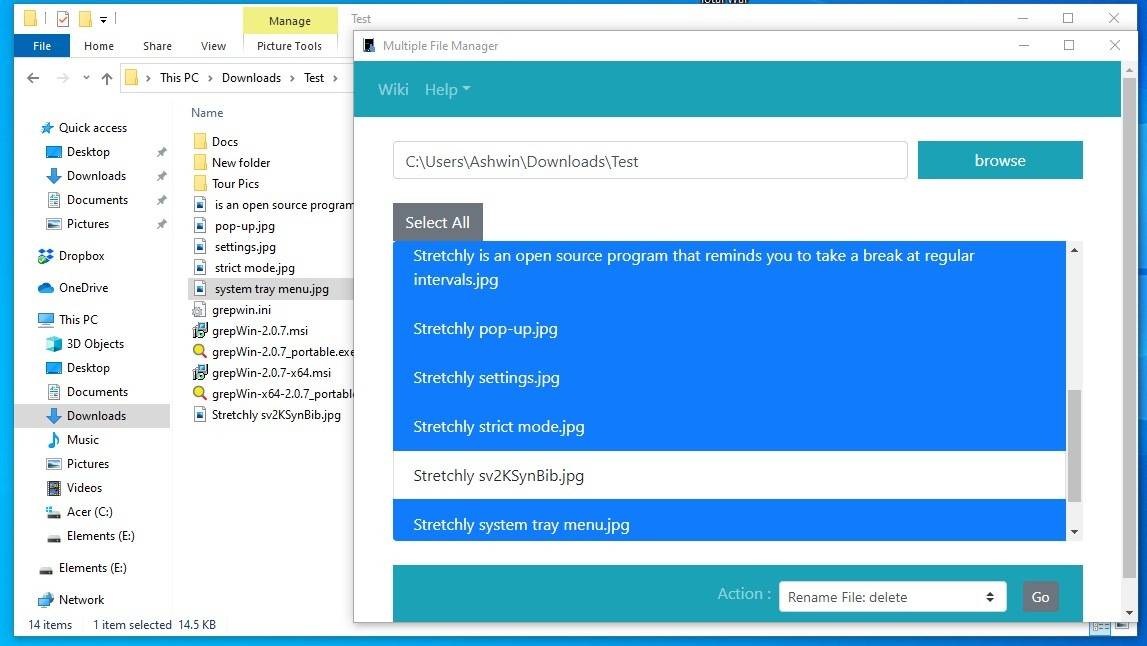
Task: Expand the chevron after Downloads in the Explorer address bar
Action: pos(292,78)
